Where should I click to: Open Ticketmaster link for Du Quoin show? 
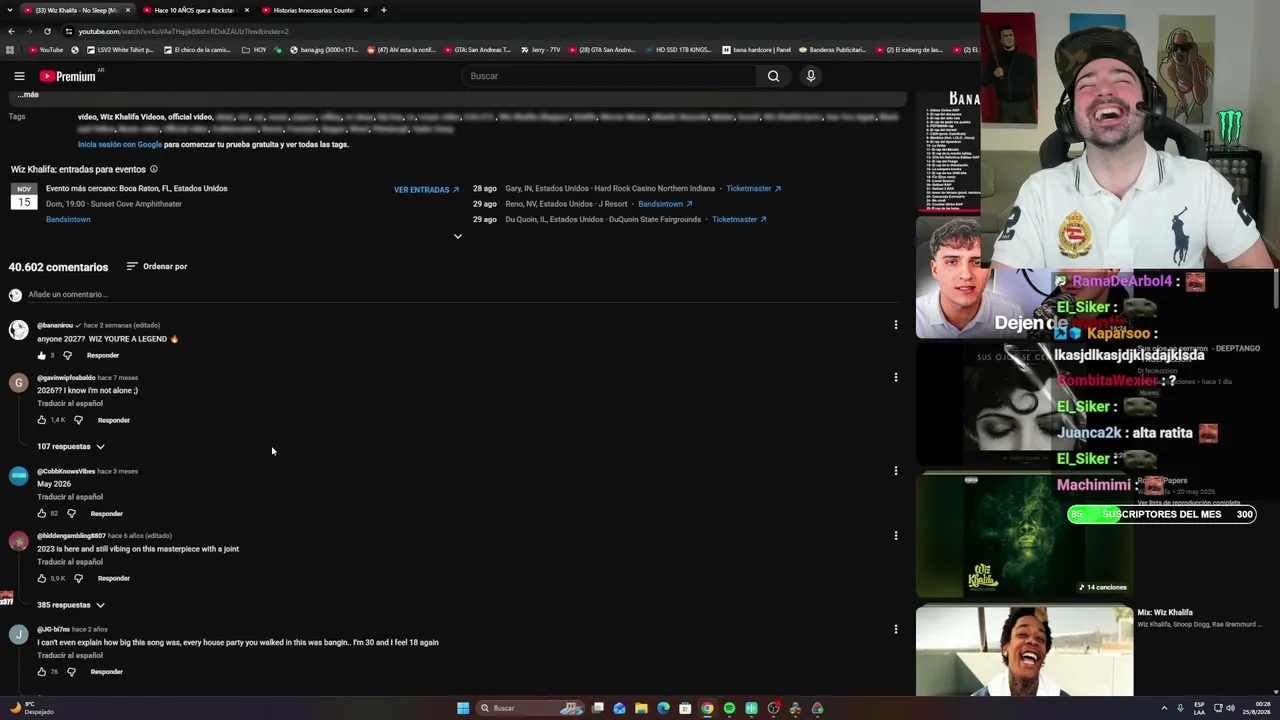739,220
